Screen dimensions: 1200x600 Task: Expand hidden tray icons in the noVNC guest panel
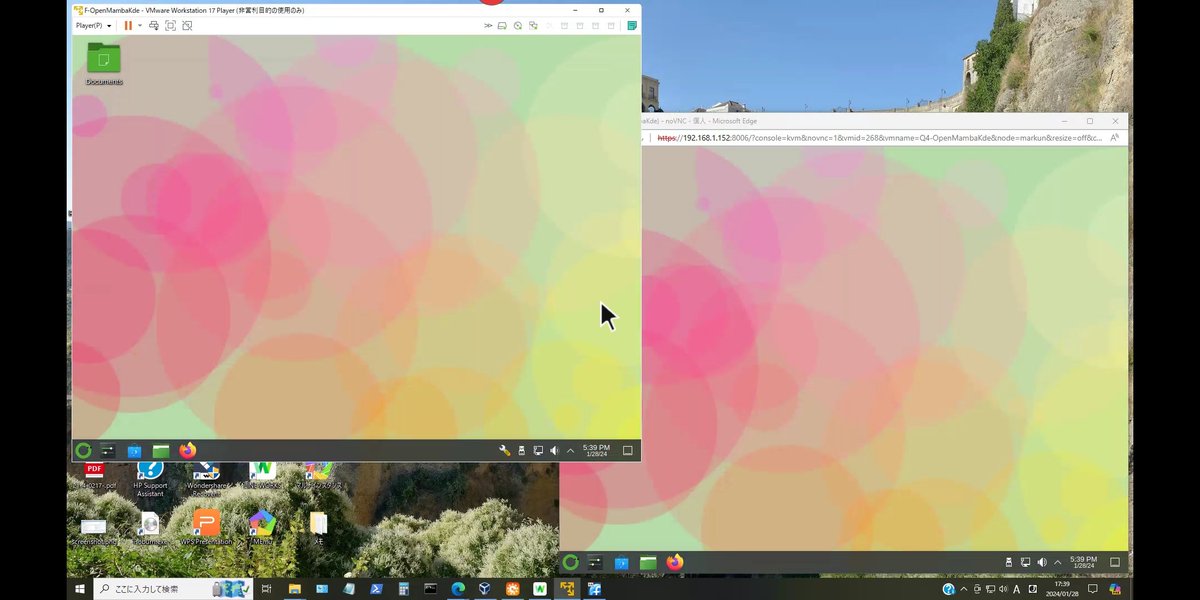tap(1057, 563)
